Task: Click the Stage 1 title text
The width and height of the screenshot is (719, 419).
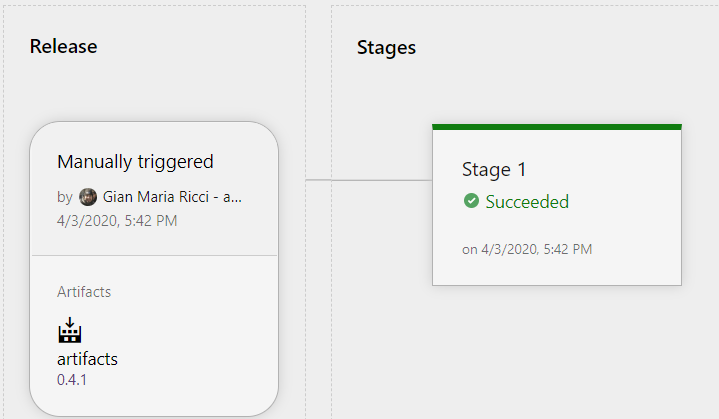Action: pyautogui.click(x=494, y=170)
